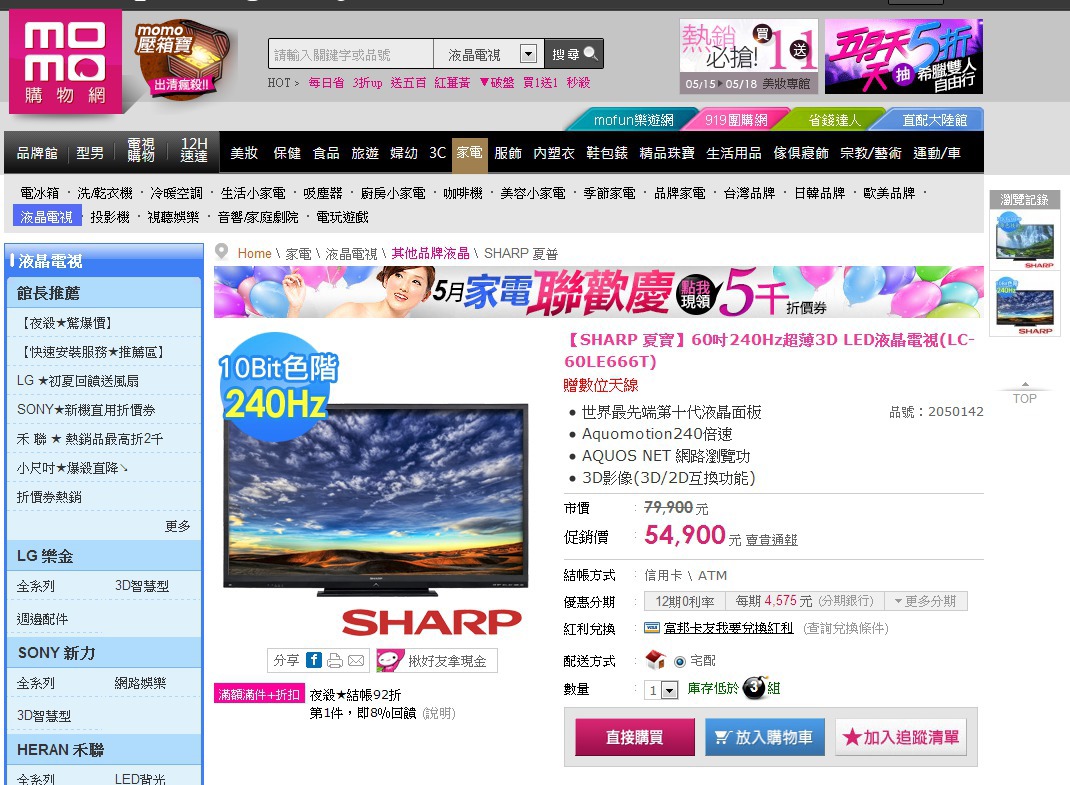Open SONY★新機直用折價券 sidebar link
Image resolution: width=1070 pixels, height=785 pixels.
(x=86, y=410)
